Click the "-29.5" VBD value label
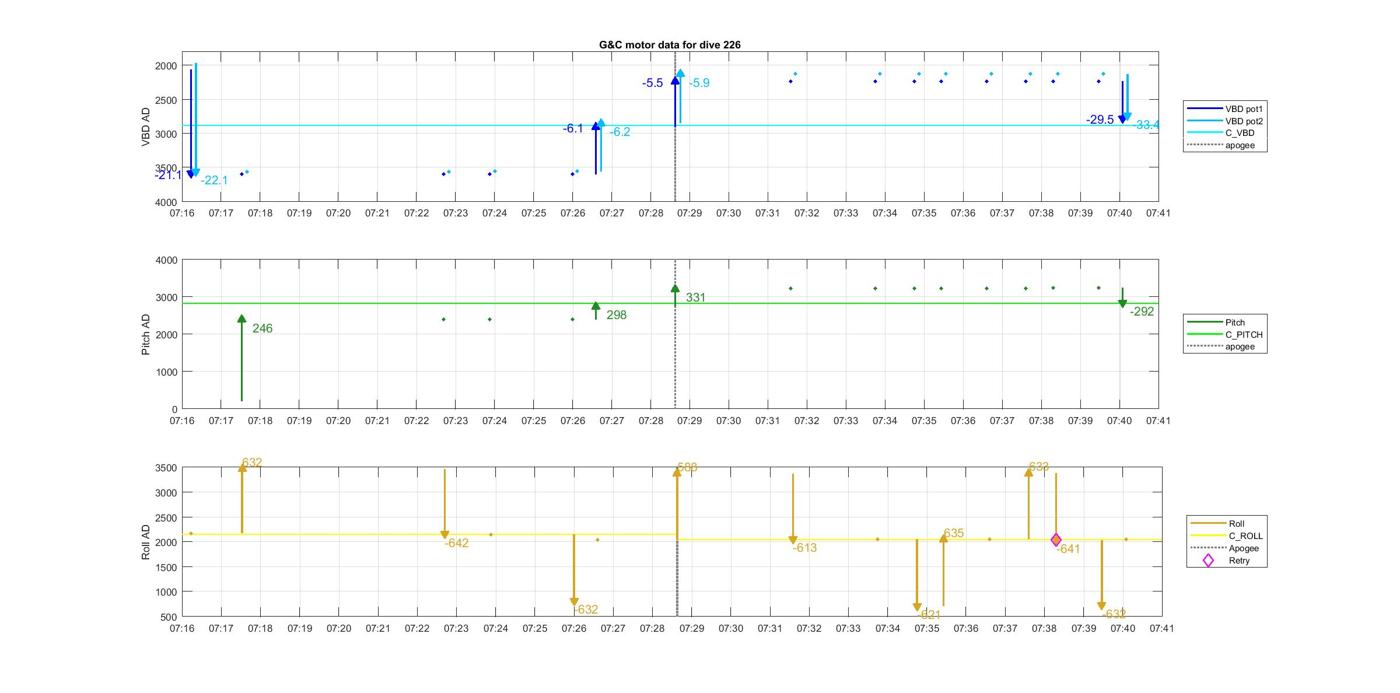Image resolution: width=1400 pixels, height=693 pixels. (1100, 120)
